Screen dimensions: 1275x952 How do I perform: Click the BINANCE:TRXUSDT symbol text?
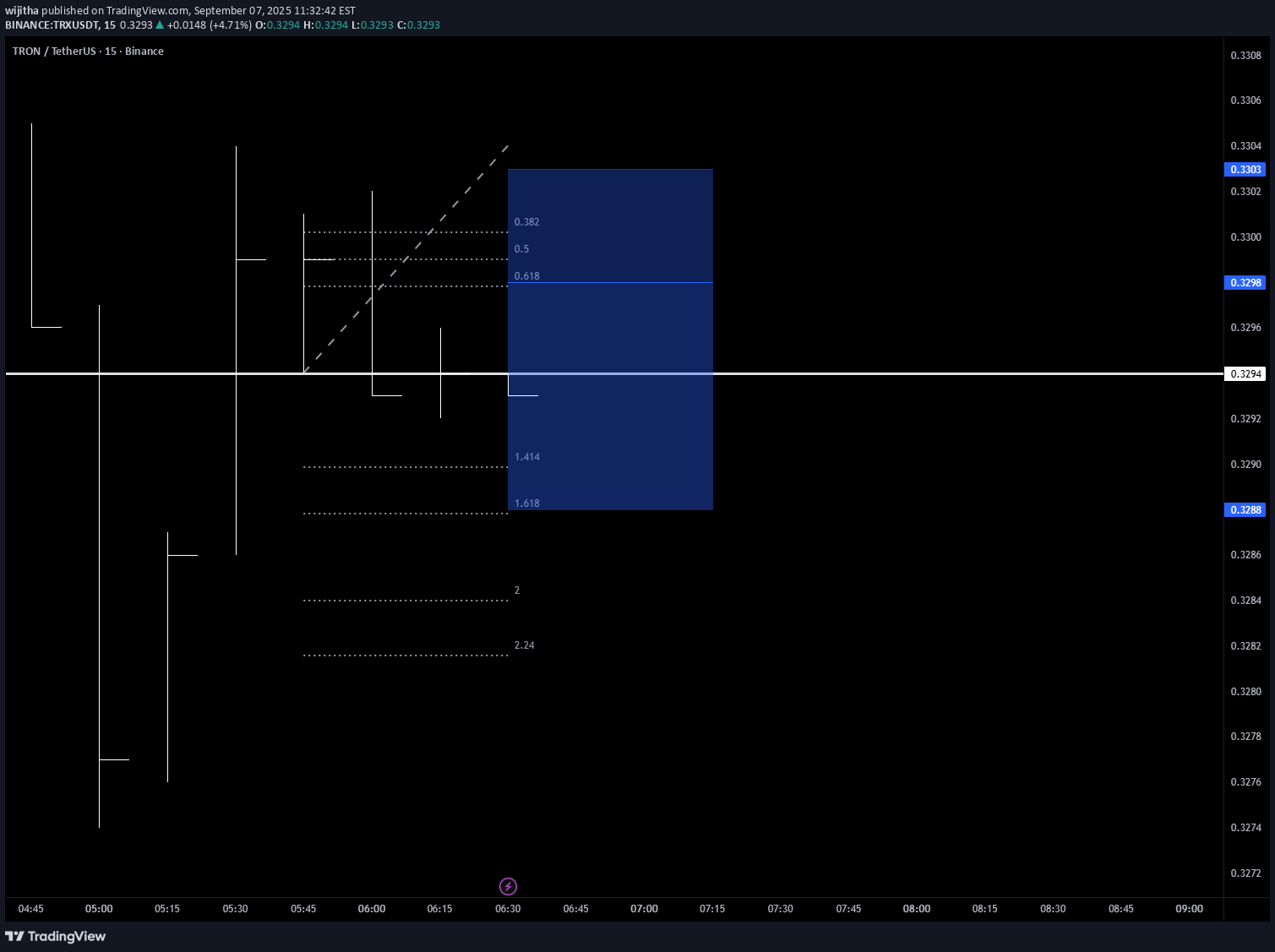pyautogui.click(x=52, y=25)
